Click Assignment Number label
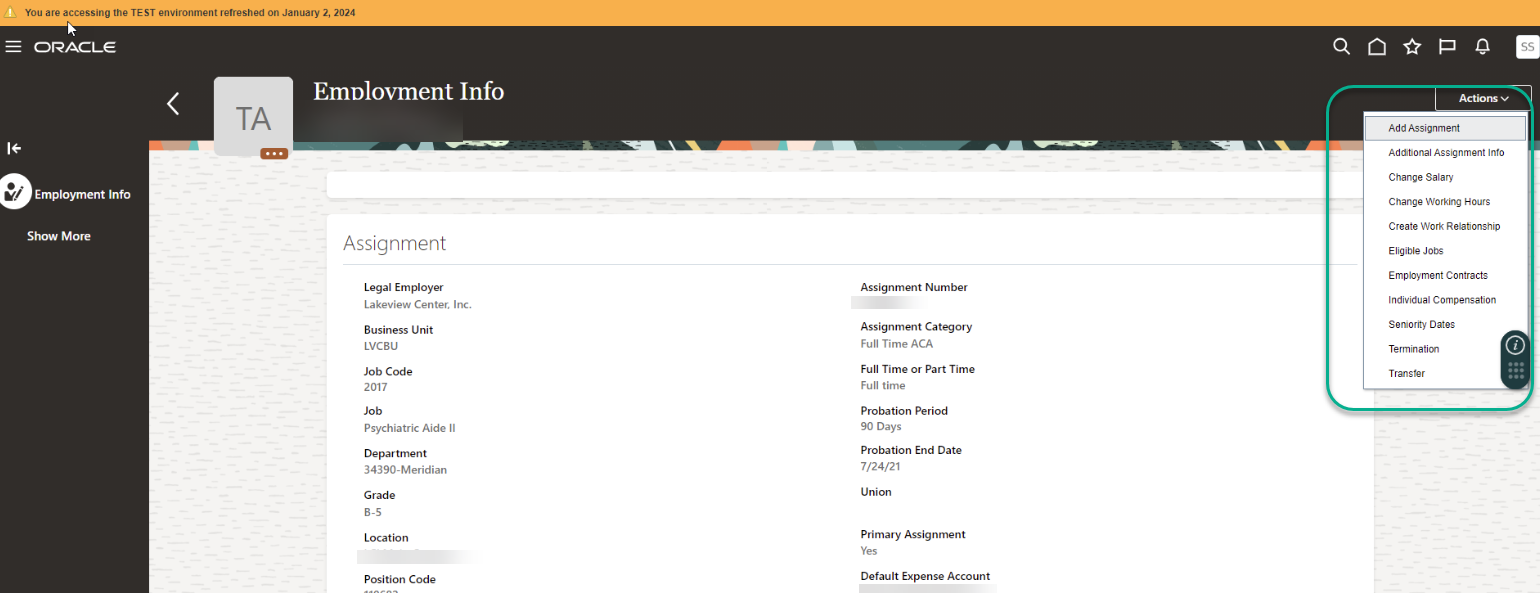Viewport: 1540px width, 593px height. click(x=914, y=287)
